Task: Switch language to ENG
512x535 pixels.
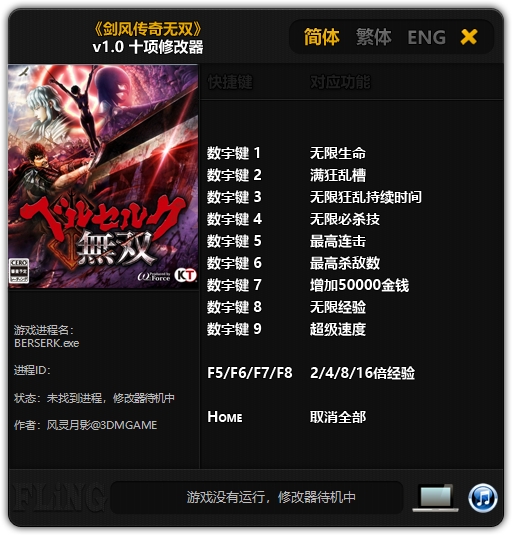Action: click(x=426, y=37)
